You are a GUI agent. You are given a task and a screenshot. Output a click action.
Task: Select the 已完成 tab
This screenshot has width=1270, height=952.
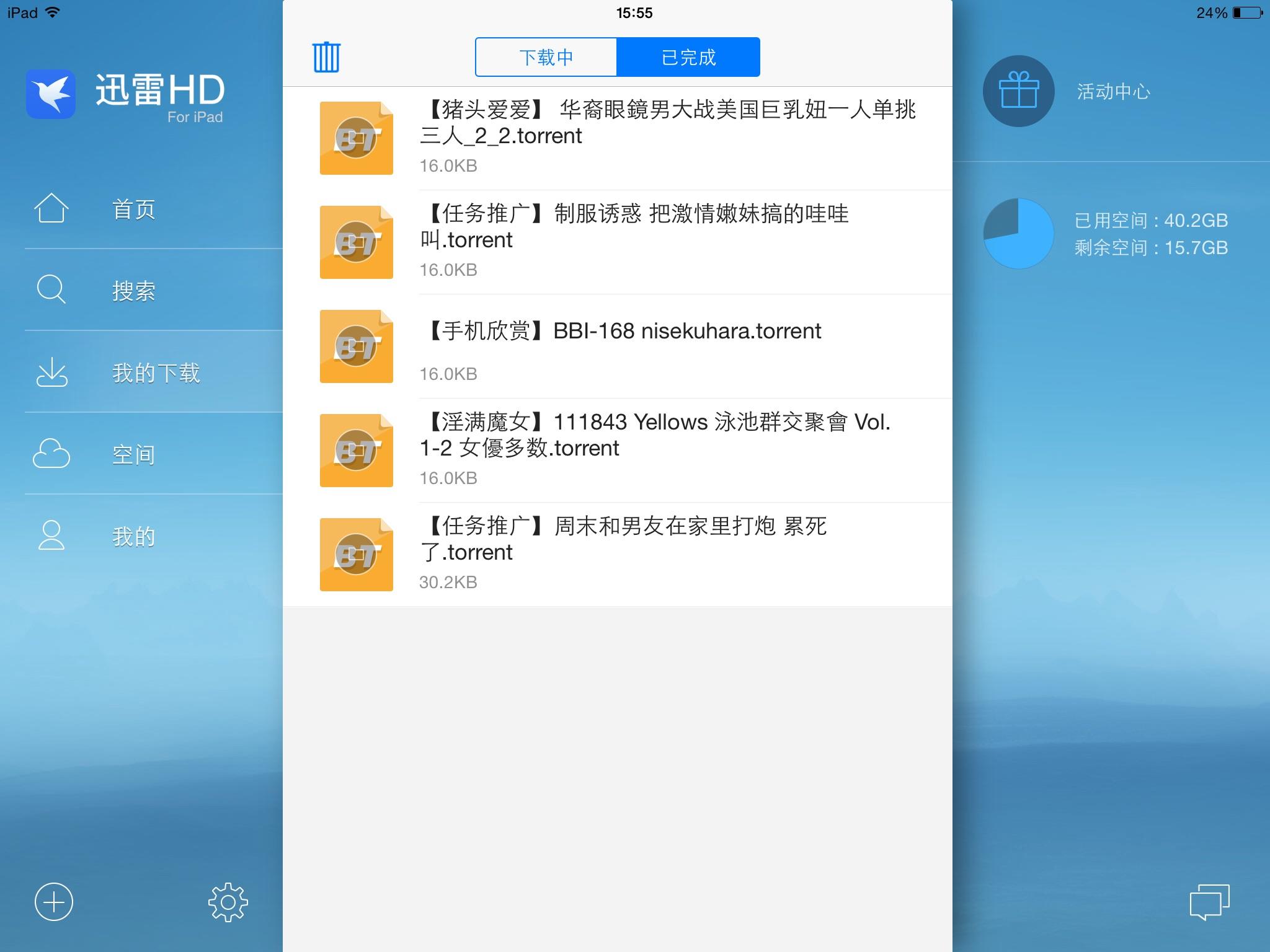tap(688, 57)
